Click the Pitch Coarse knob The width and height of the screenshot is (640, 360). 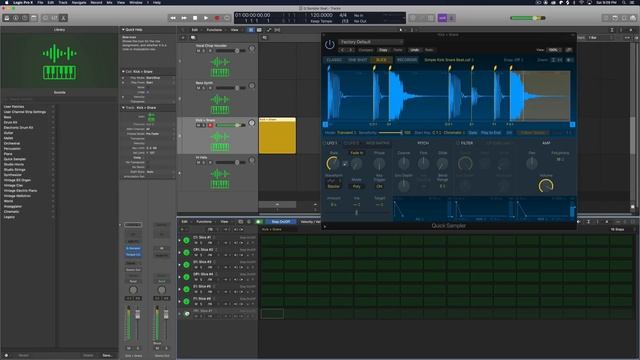click(404, 164)
